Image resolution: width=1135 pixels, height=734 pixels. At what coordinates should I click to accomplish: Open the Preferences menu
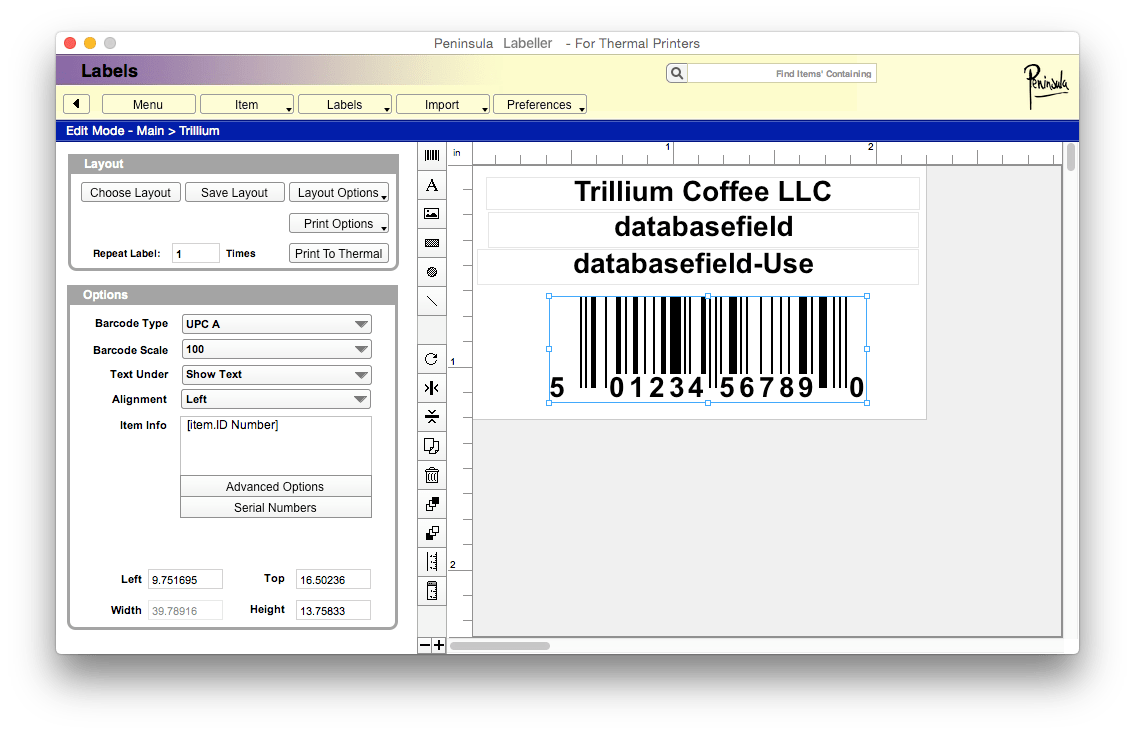click(540, 103)
